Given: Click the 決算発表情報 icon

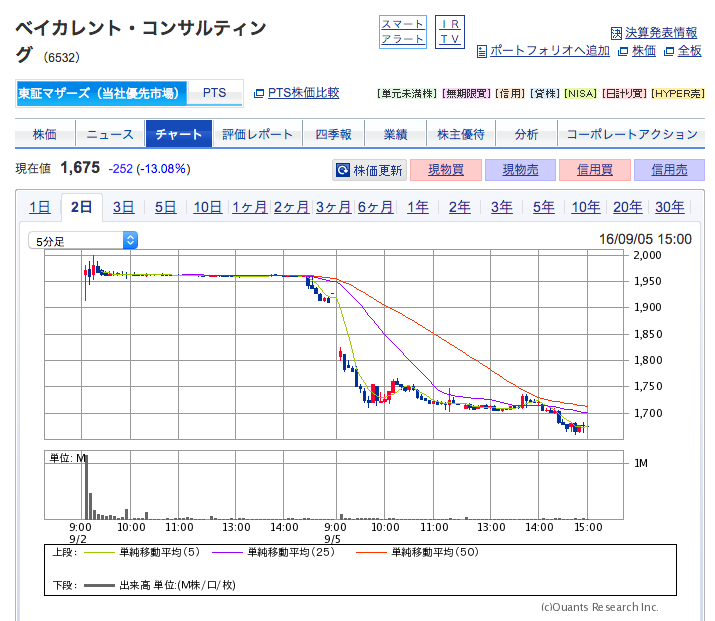Looking at the screenshot, I should 616,33.
